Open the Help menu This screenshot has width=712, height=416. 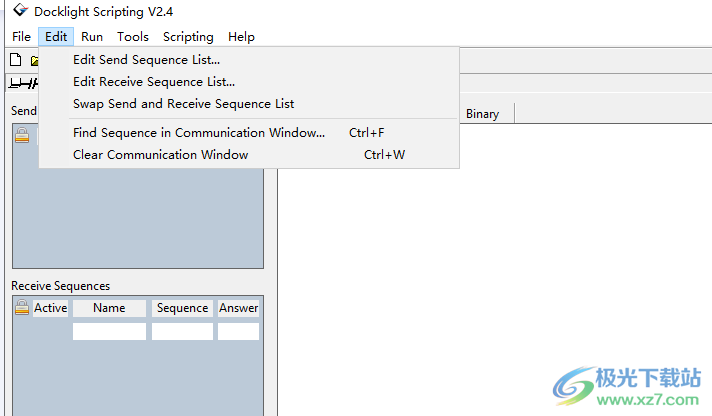[x=241, y=36]
